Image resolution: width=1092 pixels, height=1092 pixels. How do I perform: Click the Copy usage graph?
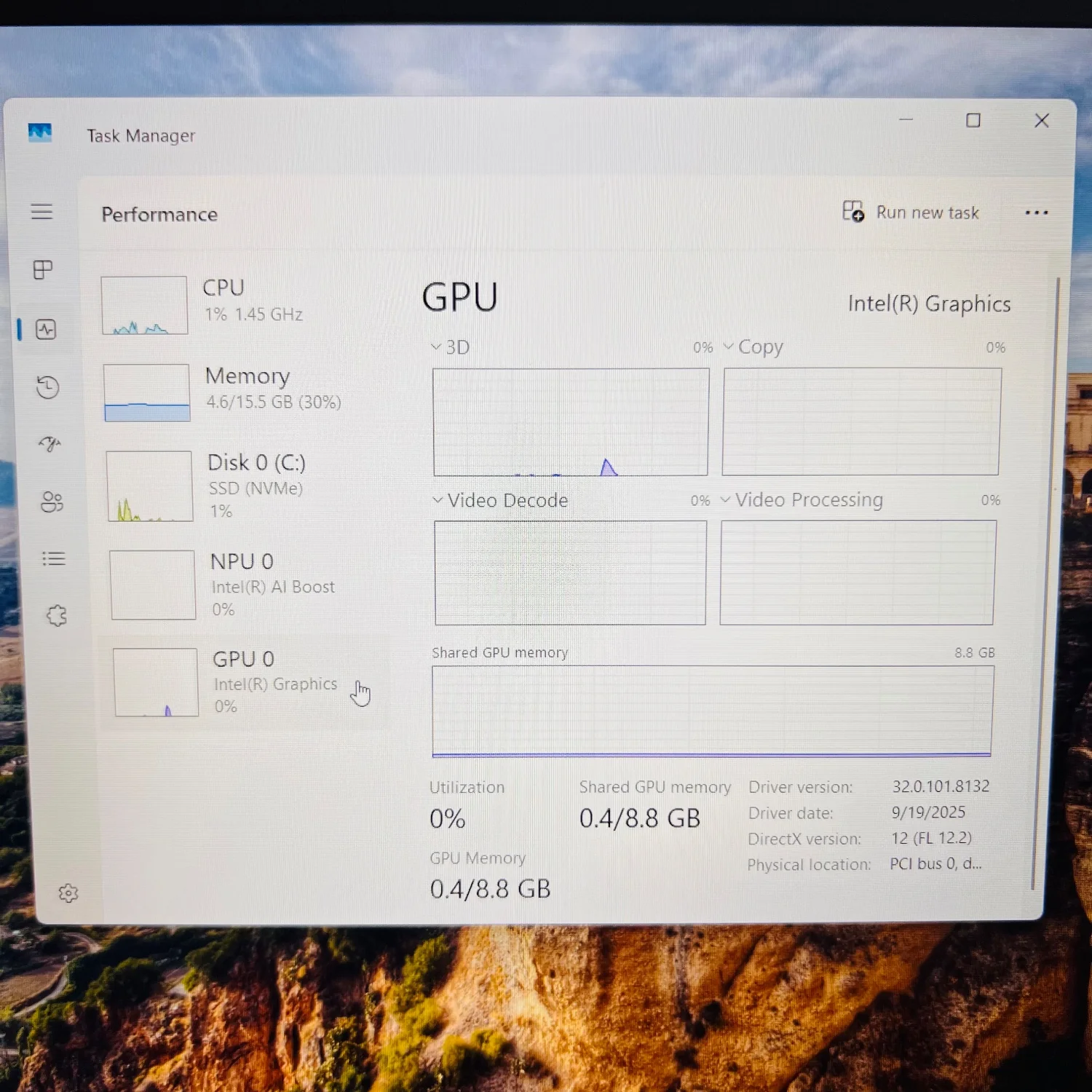click(x=861, y=422)
